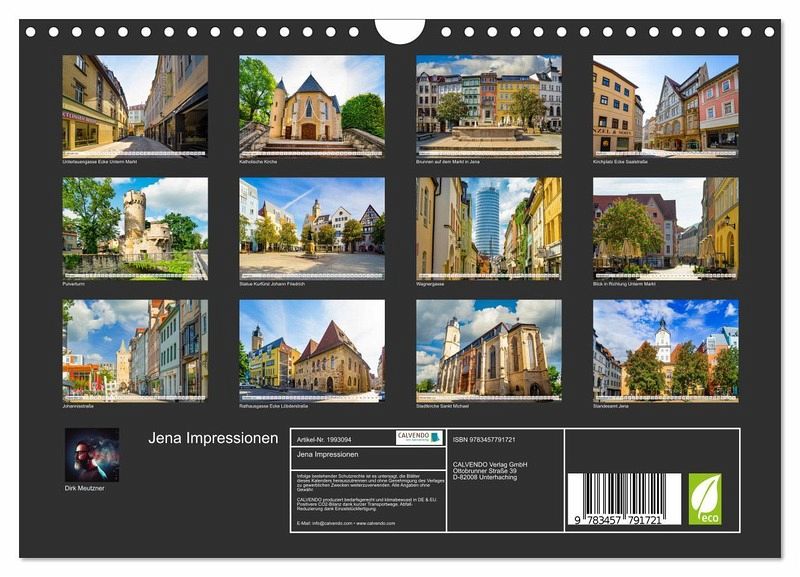Image resolution: width=800 pixels, height=577 pixels.
Task: Click caption 'Pulverturm'
Action: click(x=73, y=284)
